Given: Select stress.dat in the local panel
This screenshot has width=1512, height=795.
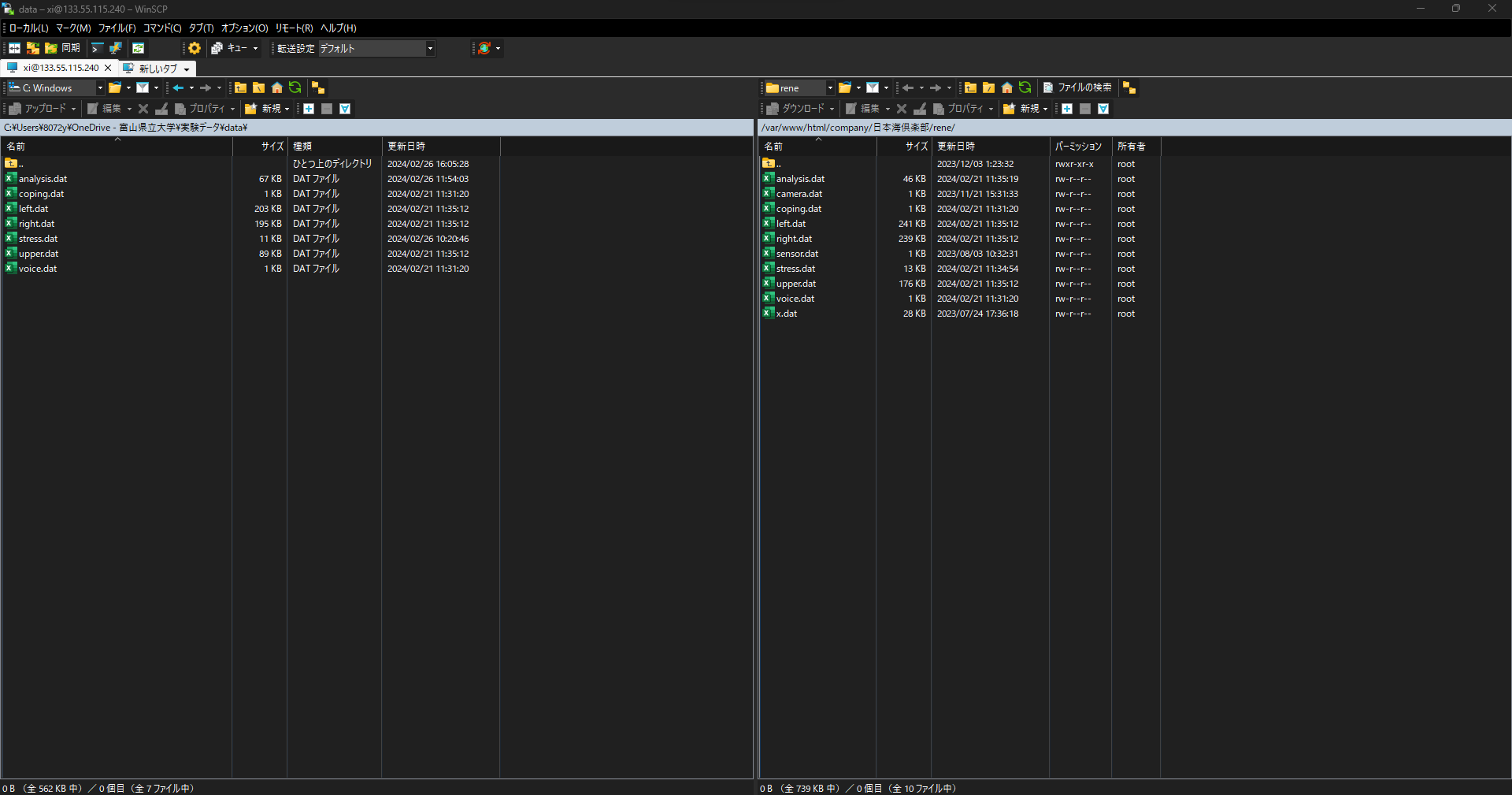Looking at the screenshot, I should 38,239.
